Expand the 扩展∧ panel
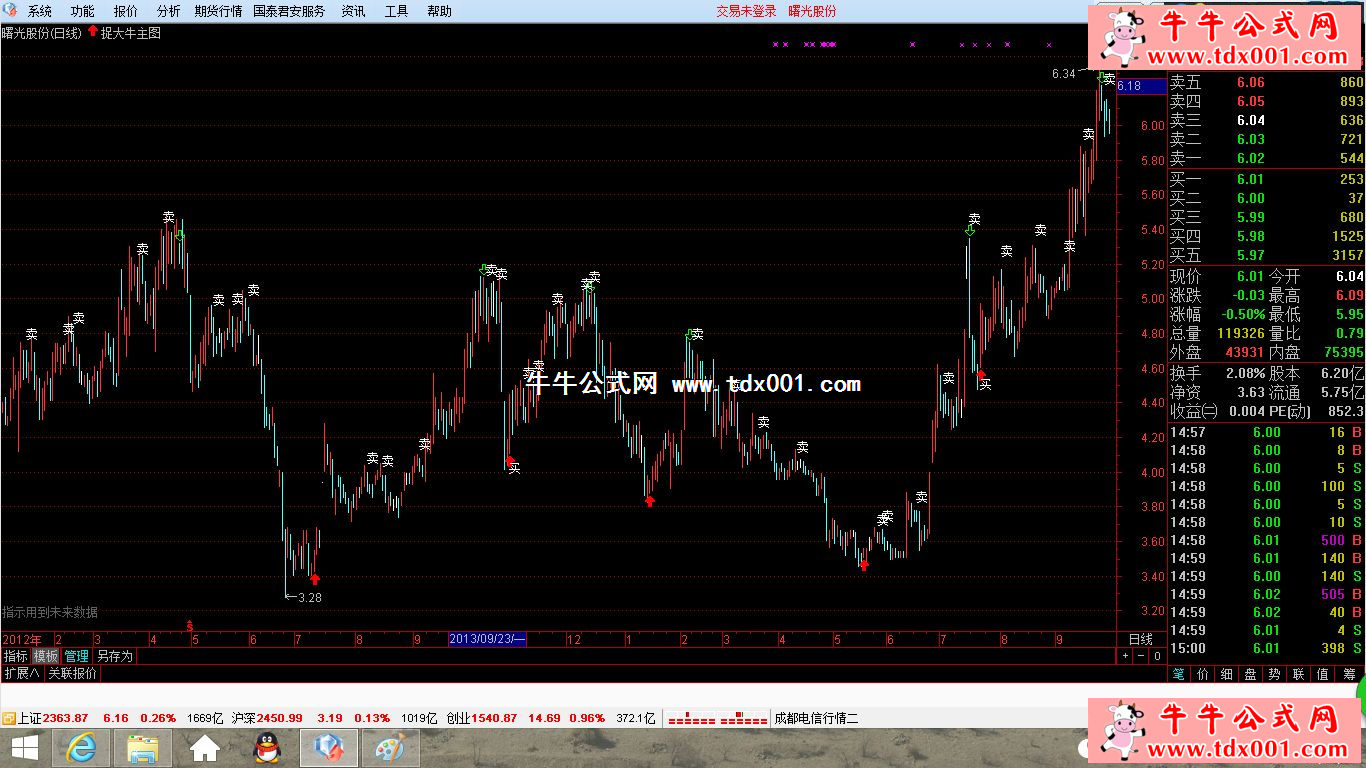Viewport: 1366px width, 768px height. coord(21,673)
